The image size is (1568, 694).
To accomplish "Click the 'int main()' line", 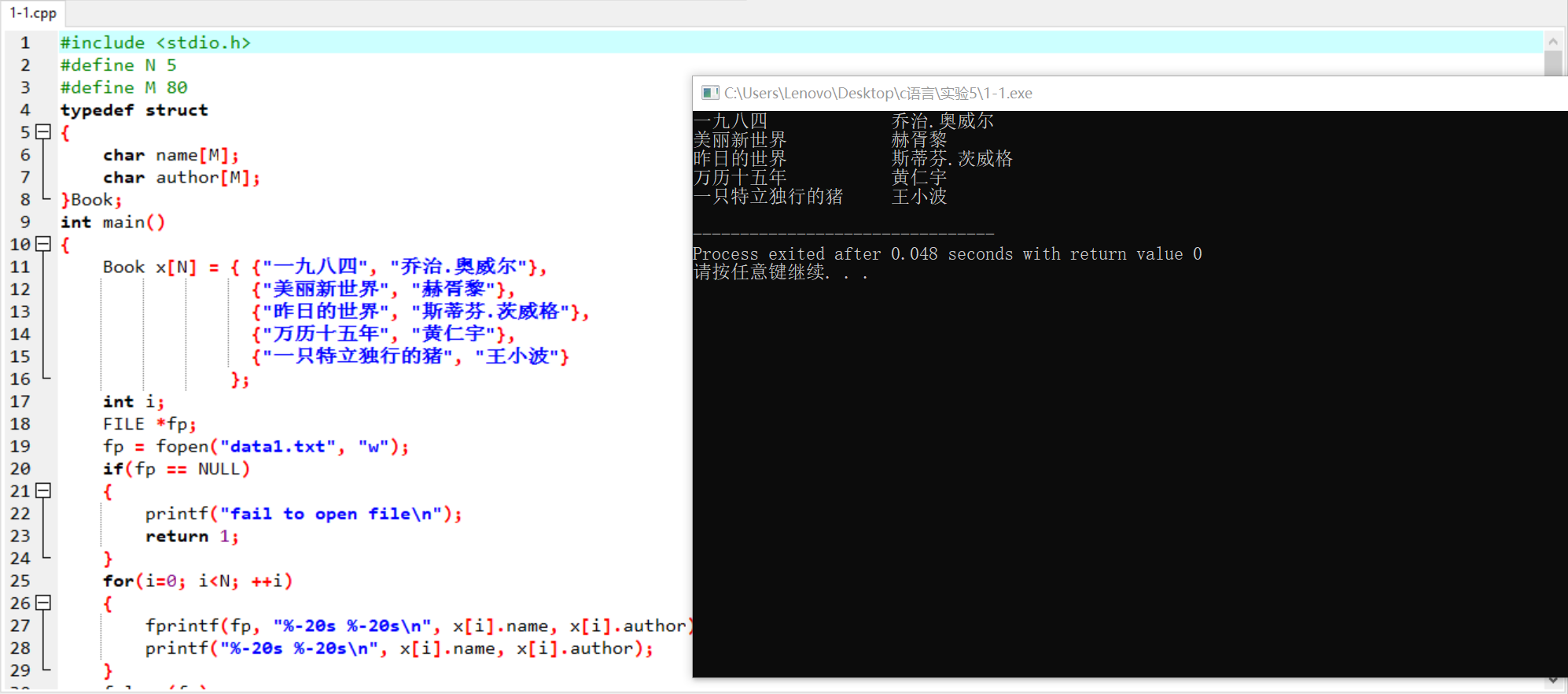I will click(113, 223).
